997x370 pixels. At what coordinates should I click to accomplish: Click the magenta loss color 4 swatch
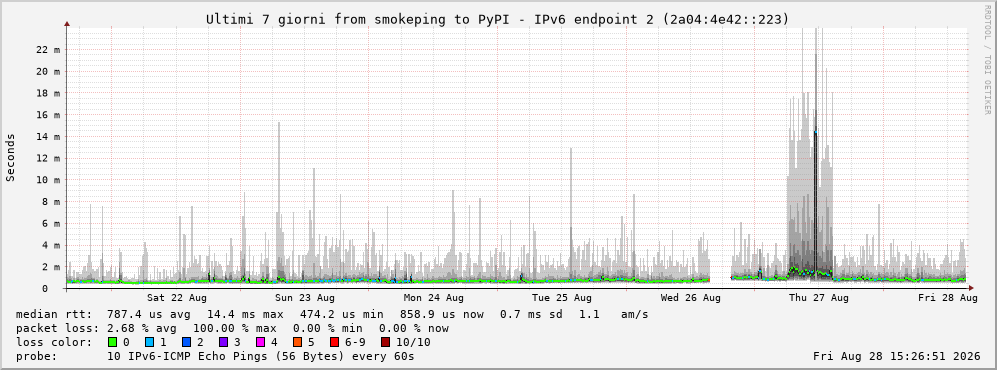pos(261,343)
